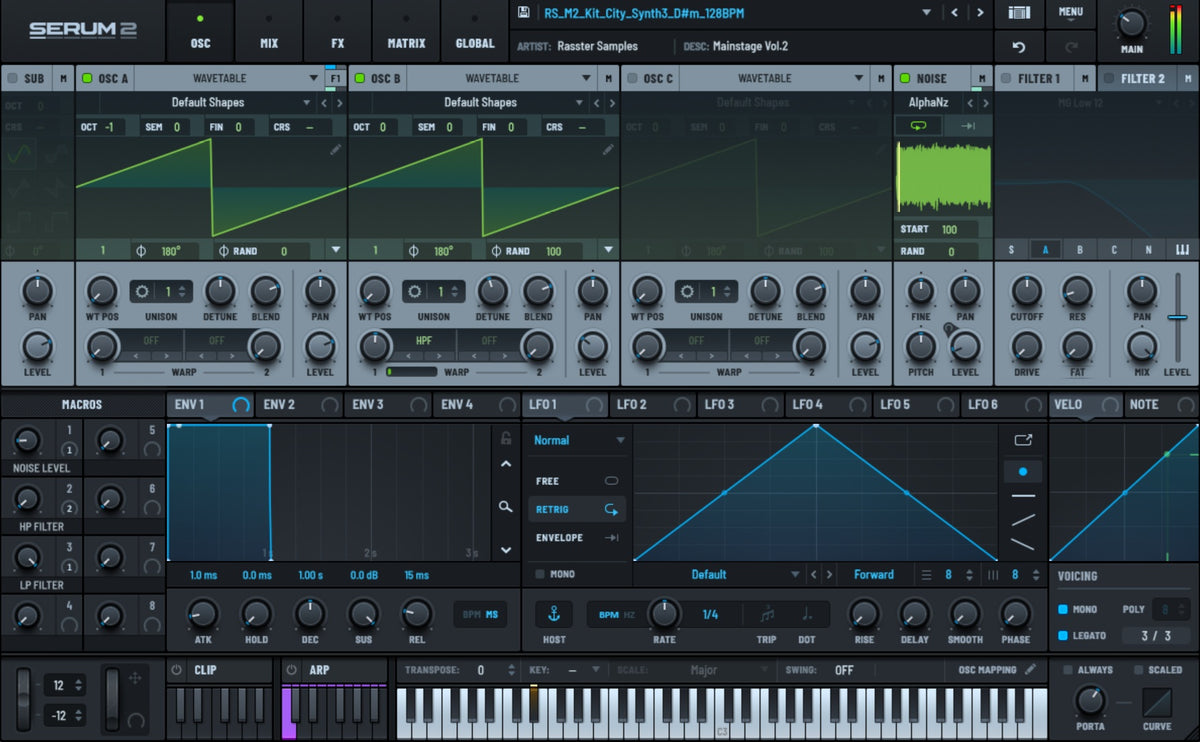Route filter to B oscillator button

click(x=1079, y=250)
